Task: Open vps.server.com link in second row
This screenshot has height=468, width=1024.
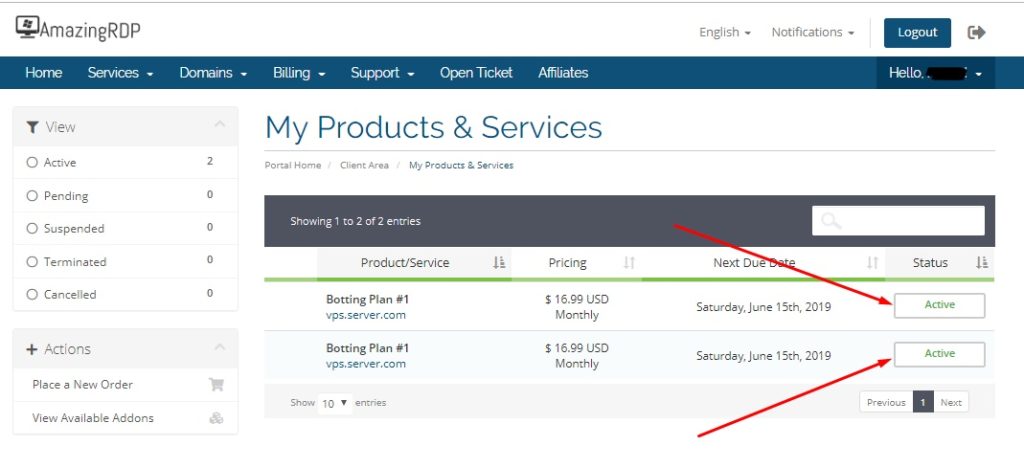Action: 366,364
